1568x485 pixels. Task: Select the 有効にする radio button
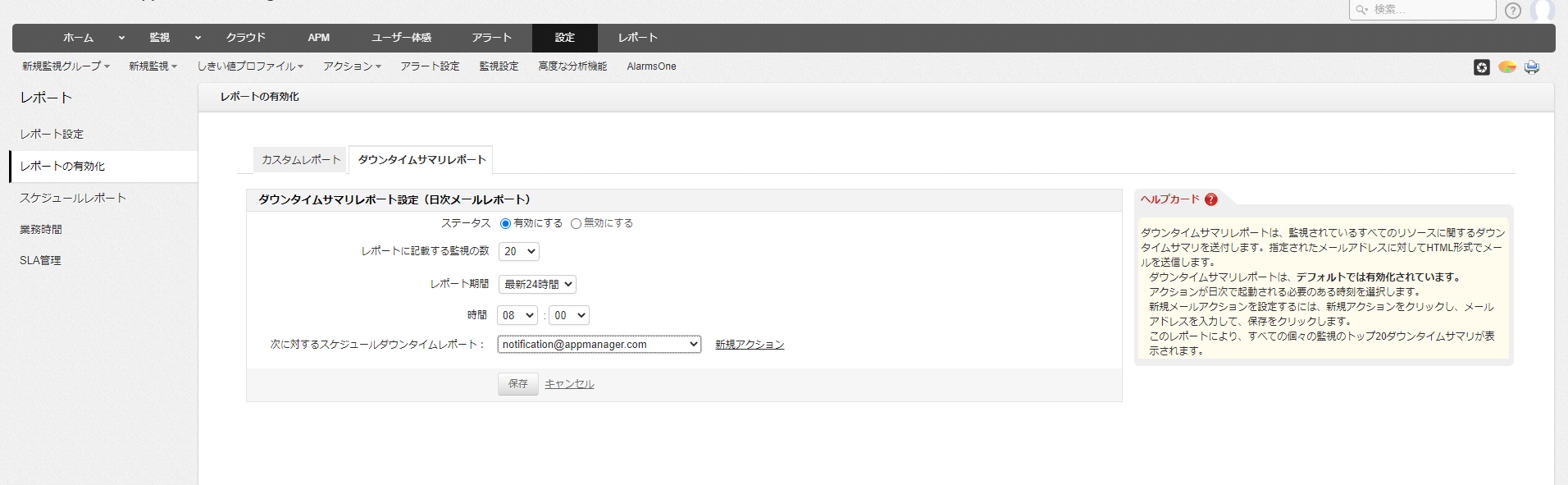click(x=505, y=223)
